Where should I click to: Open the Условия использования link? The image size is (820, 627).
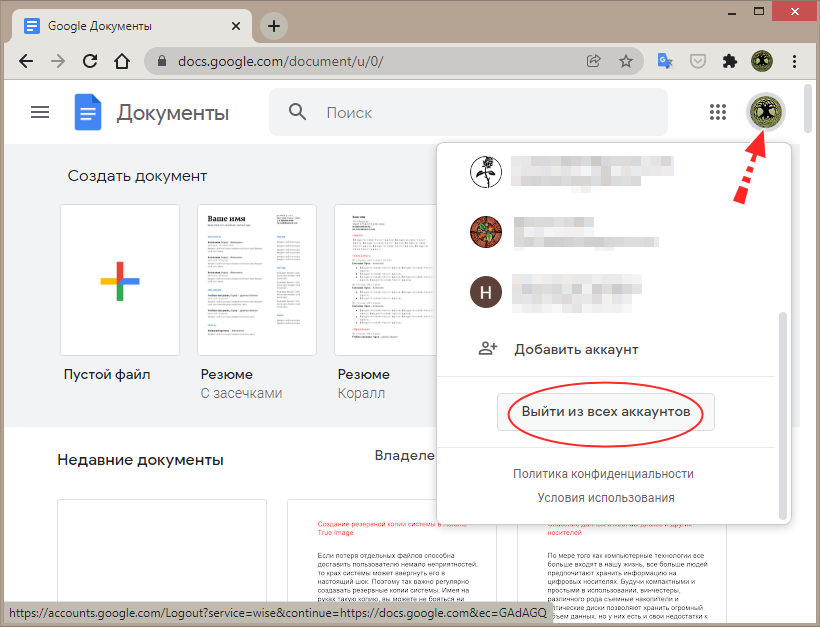click(605, 497)
